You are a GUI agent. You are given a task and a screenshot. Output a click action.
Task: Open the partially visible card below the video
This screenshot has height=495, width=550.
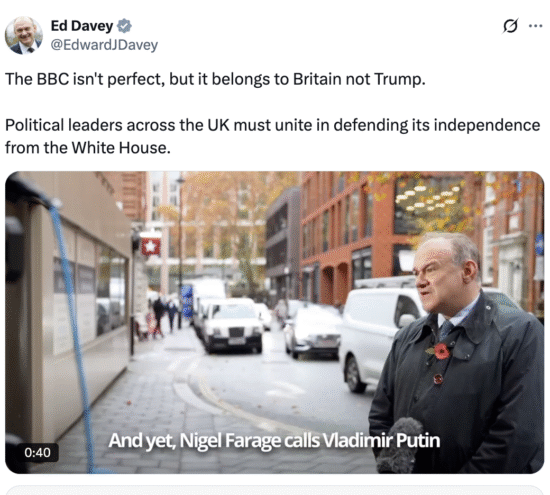click(275, 490)
